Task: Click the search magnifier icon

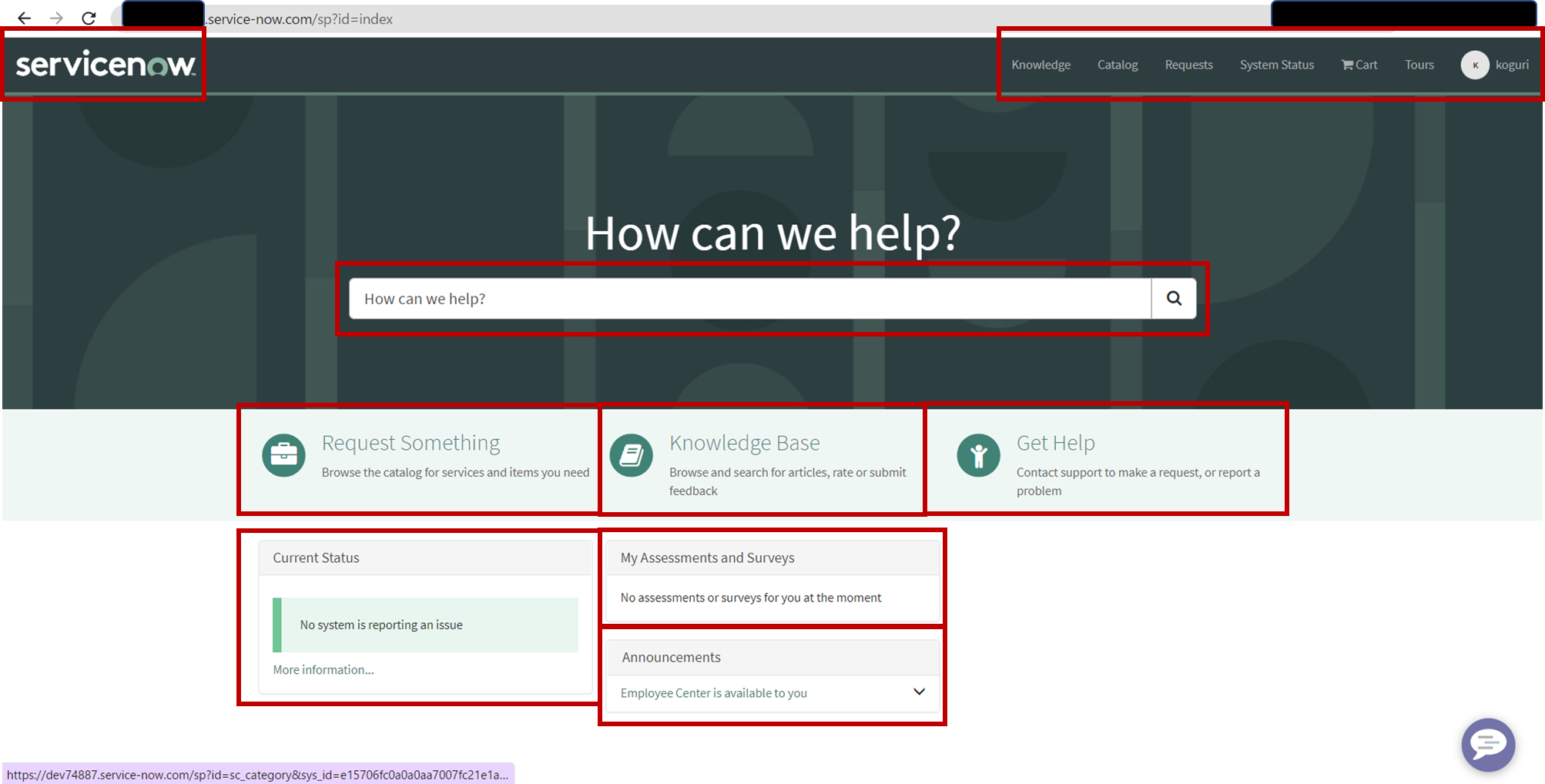Action: tap(1173, 298)
